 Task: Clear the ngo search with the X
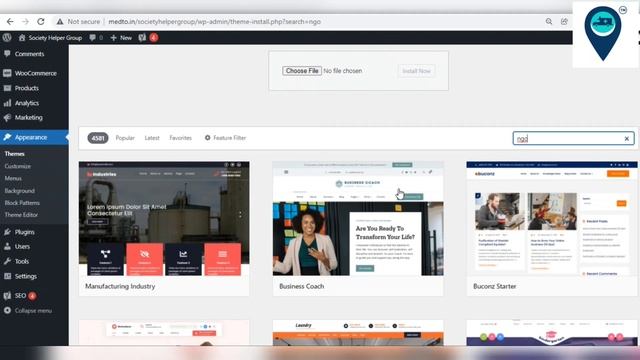tap(627, 139)
